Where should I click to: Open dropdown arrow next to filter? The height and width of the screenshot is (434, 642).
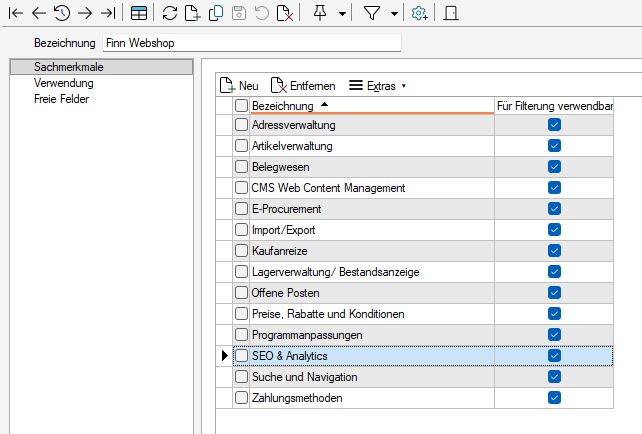click(x=394, y=14)
